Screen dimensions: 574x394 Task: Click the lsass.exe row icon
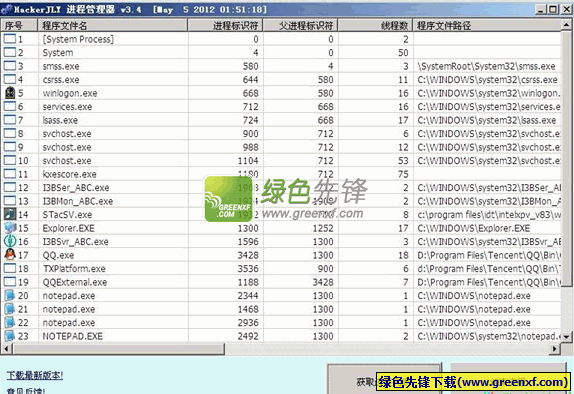[x=10, y=120]
